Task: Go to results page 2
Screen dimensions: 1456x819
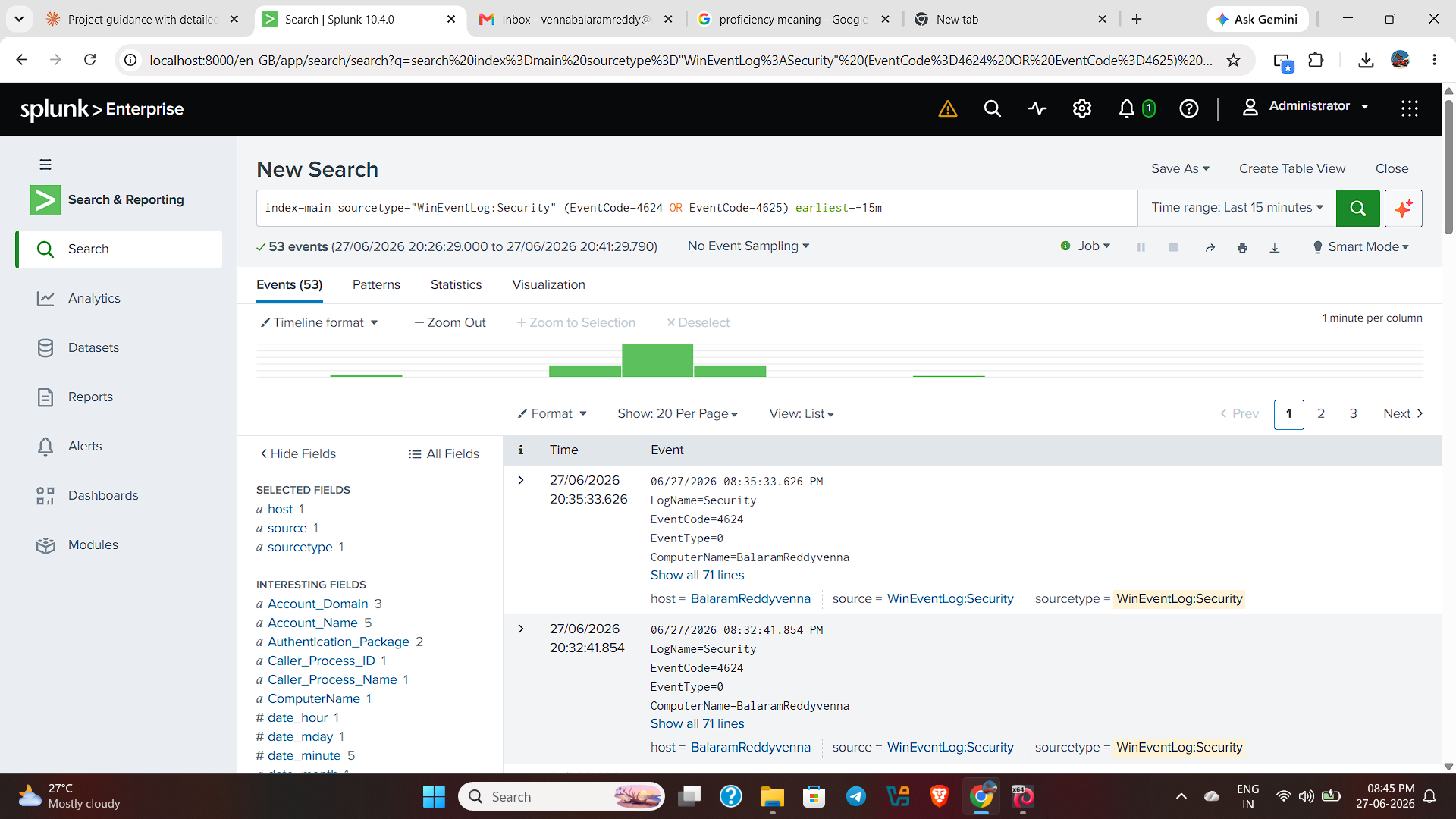Action: pos(1321,413)
